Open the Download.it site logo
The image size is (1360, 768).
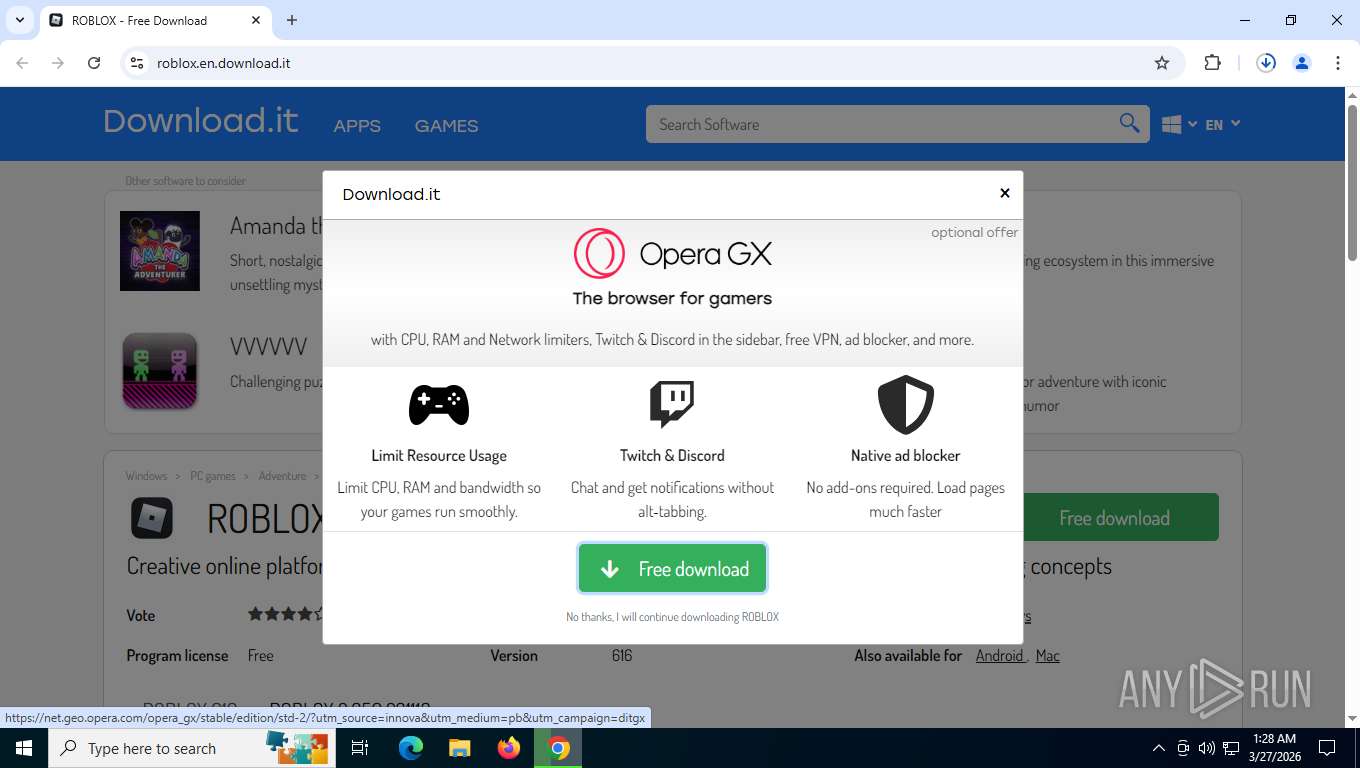(201, 121)
